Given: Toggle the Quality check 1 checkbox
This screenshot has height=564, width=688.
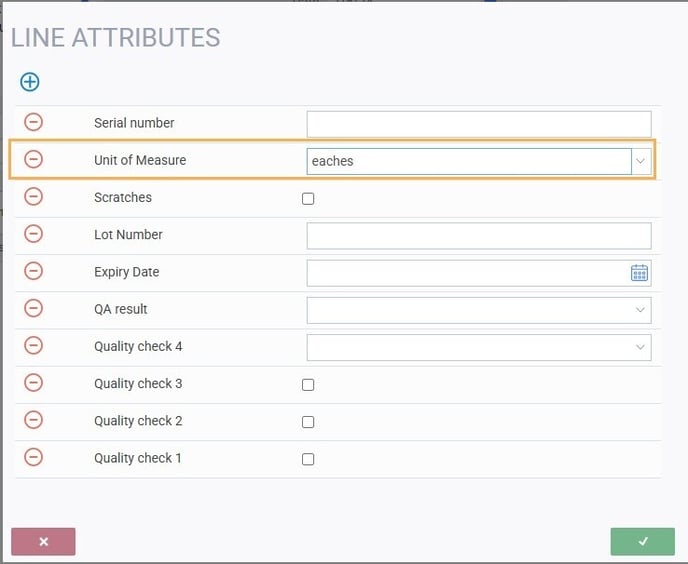Looking at the screenshot, I should [308, 460].
